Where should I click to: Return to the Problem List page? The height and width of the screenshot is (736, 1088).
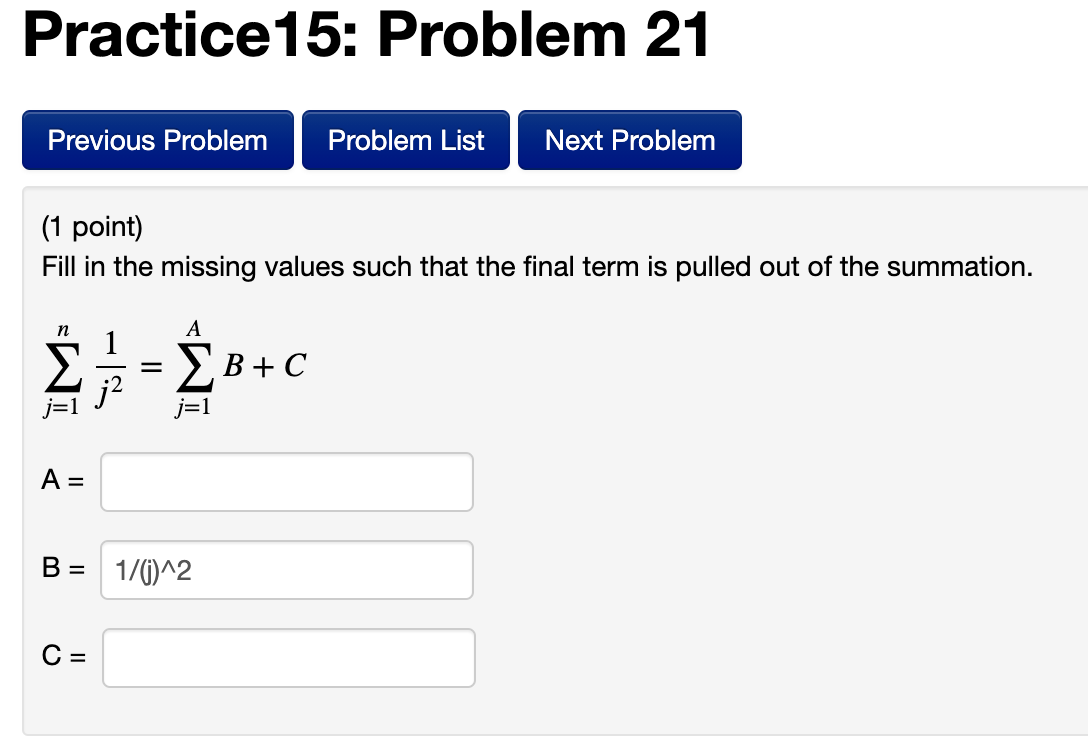coord(406,140)
